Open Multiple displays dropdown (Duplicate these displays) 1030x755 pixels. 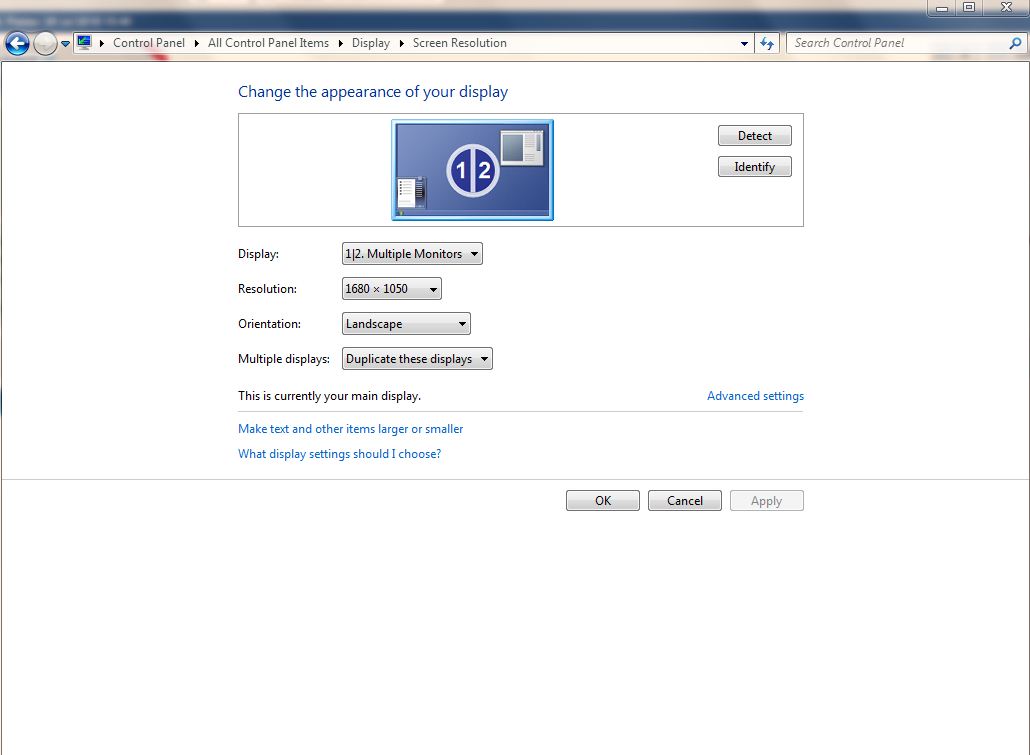[x=417, y=358]
